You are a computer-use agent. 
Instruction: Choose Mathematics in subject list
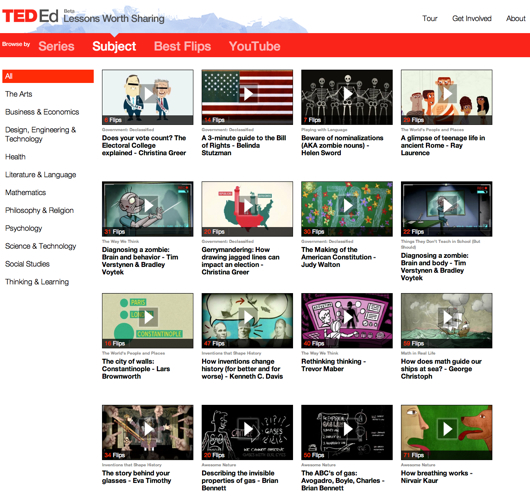tap(25, 192)
